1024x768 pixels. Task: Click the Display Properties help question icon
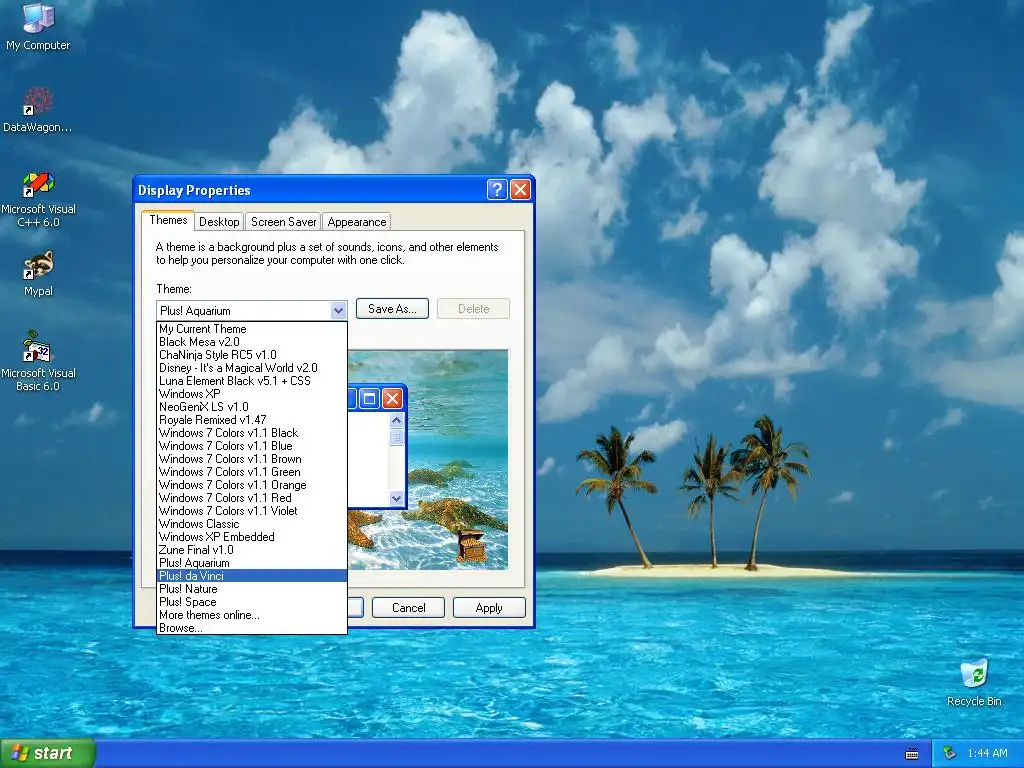[x=497, y=189]
